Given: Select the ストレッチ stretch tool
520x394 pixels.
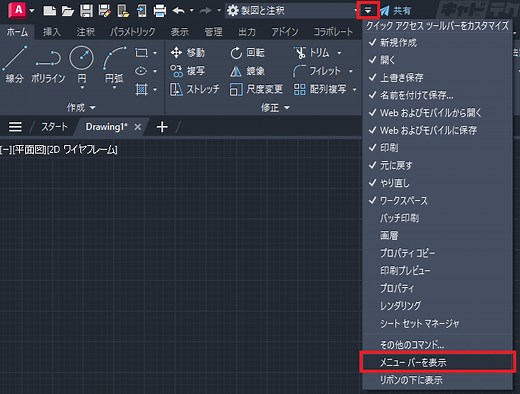Looking at the screenshot, I should pyautogui.click(x=195, y=89).
